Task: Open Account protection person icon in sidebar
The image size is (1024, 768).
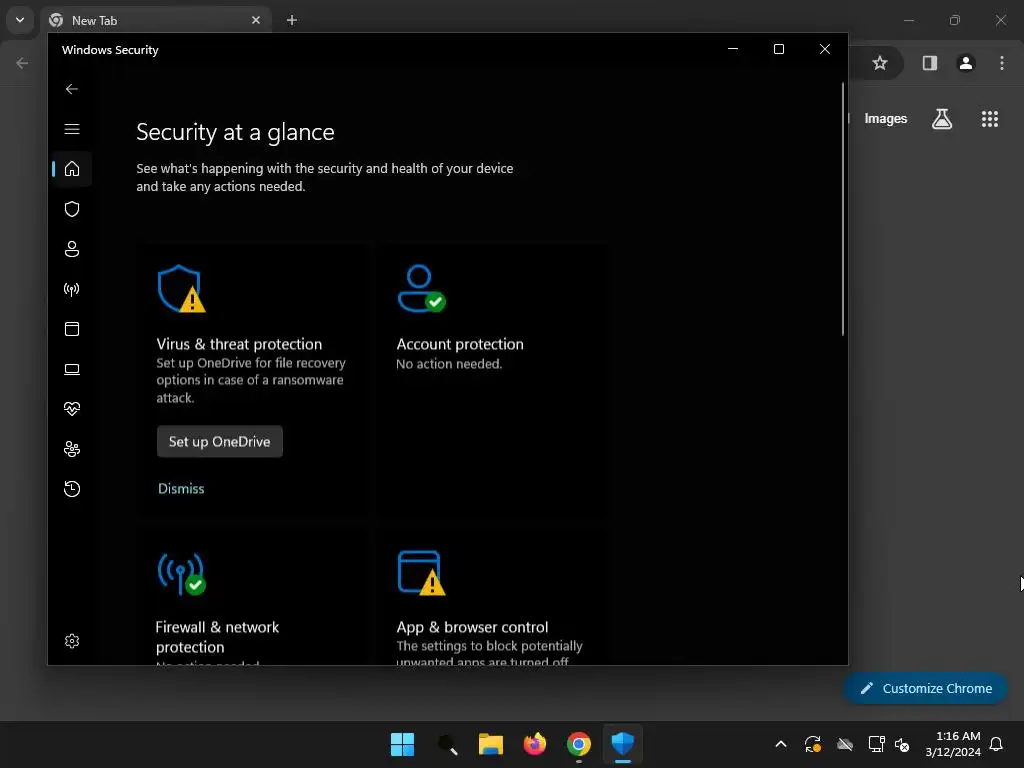Action: (x=72, y=249)
